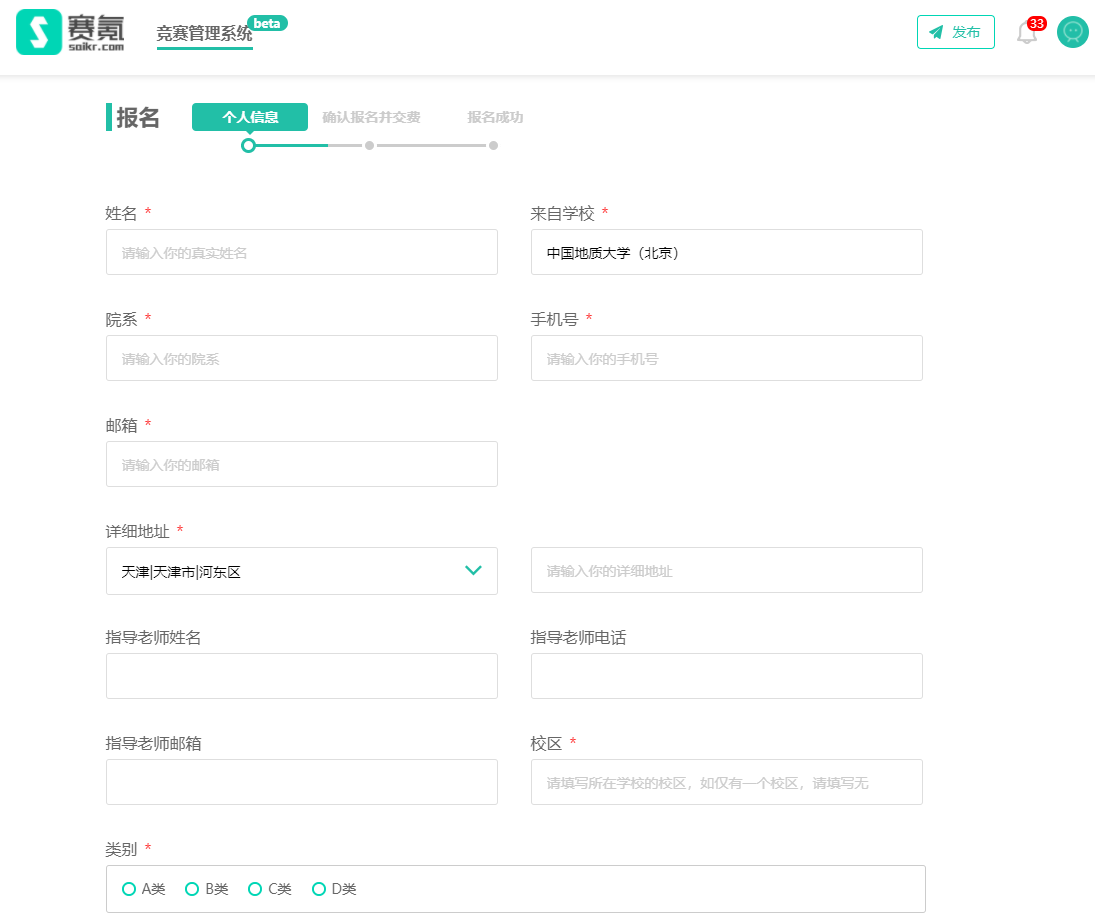Focus the 姓名 real name input
Image resolution: width=1095 pixels, height=924 pixels.
(301, 252)
